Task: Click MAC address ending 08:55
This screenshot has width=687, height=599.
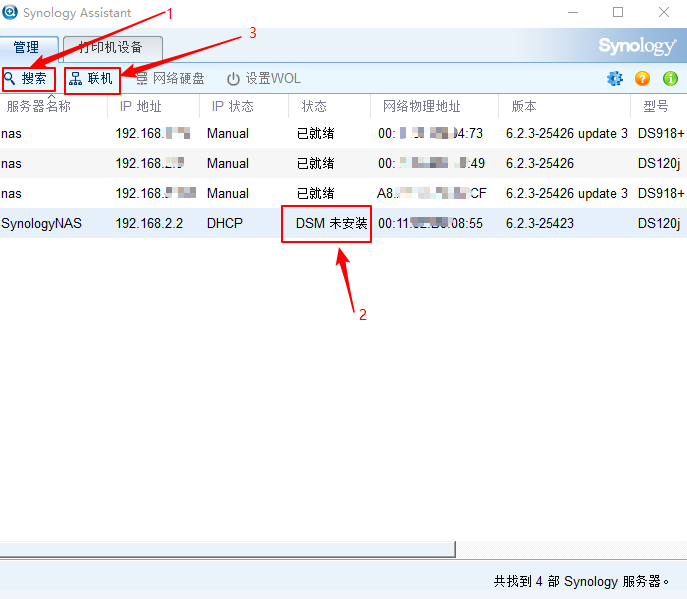Action: pos(430,223)
